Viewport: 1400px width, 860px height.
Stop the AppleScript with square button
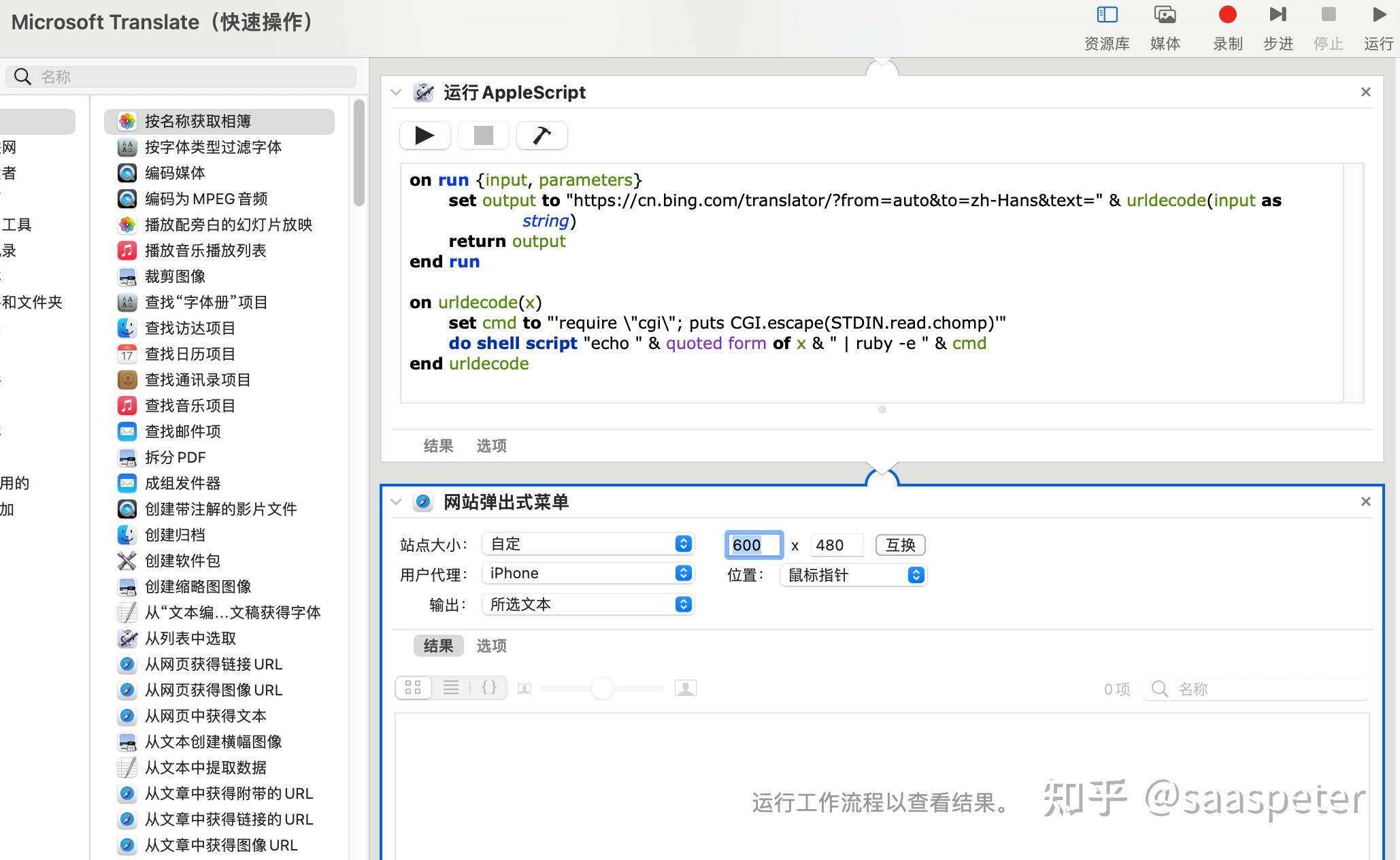483,135
